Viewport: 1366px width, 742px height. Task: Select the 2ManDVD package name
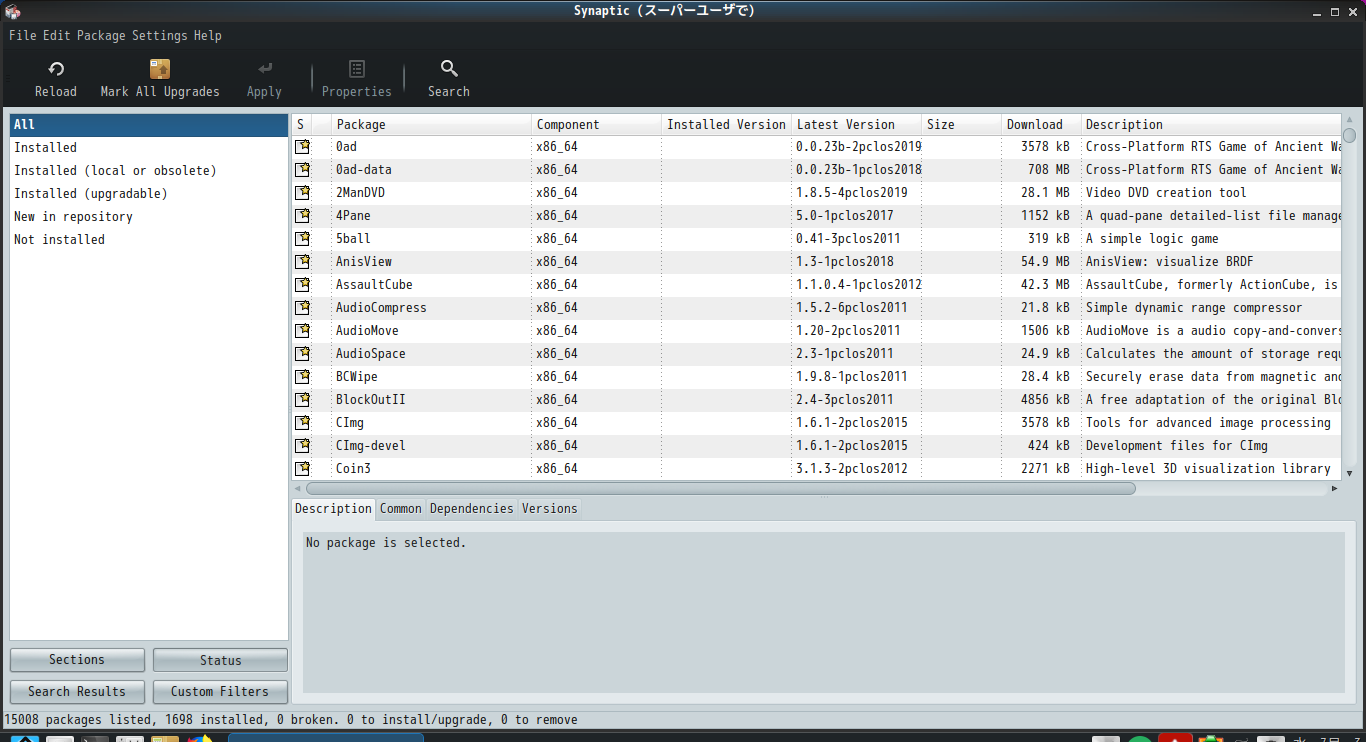click(x=360, y=192)
